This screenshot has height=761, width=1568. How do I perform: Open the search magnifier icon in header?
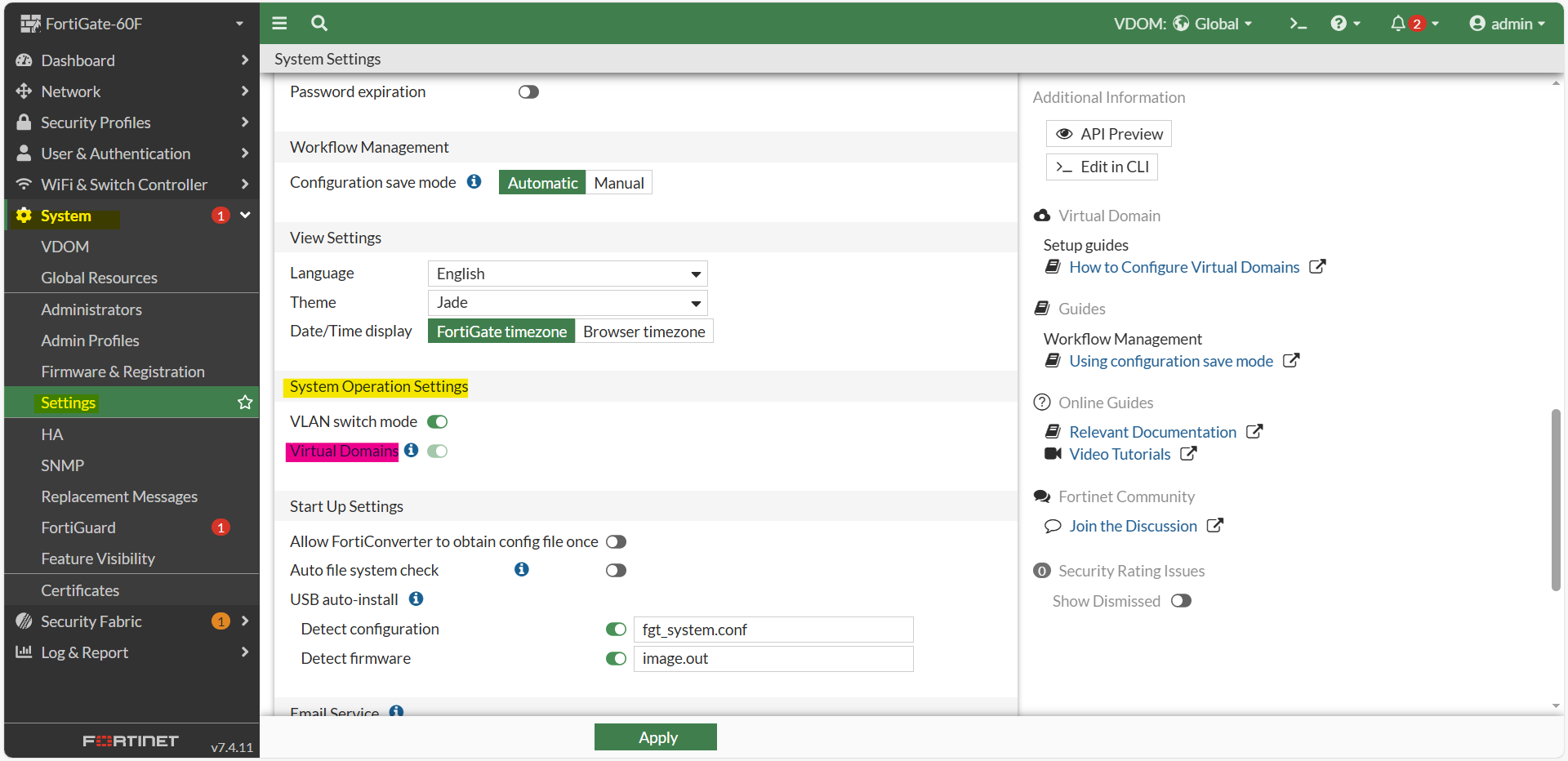pos(319,23)
